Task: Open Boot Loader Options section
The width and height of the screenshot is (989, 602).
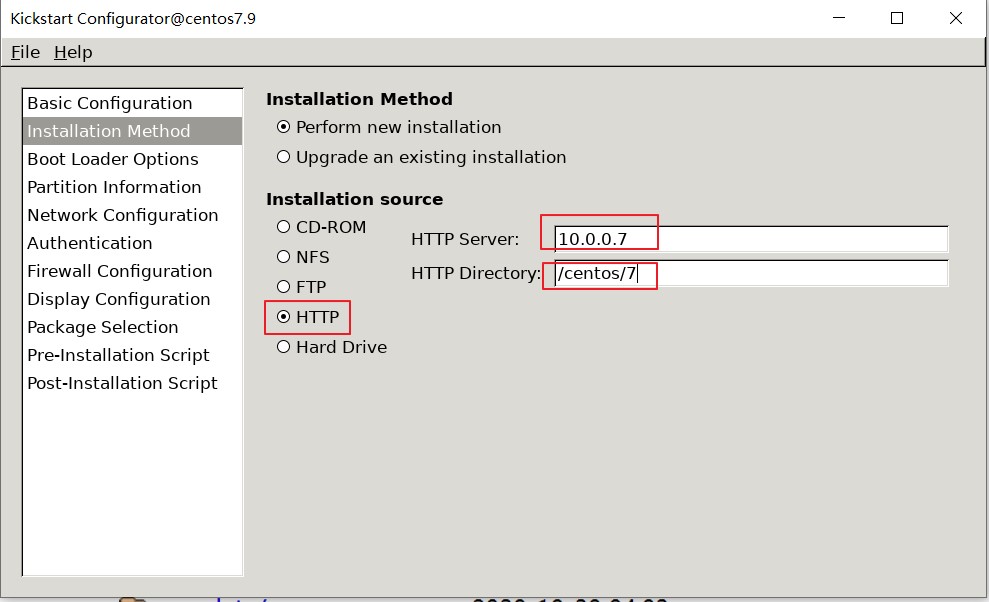Action: (x=132, y=159)
